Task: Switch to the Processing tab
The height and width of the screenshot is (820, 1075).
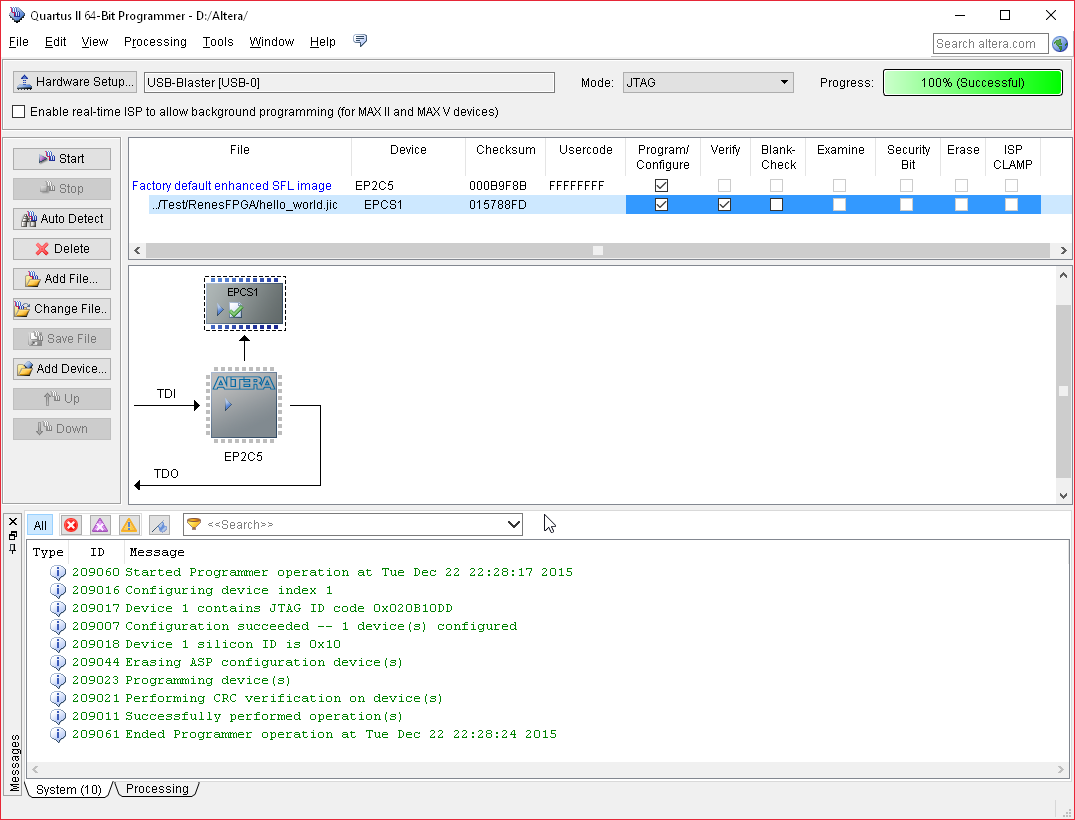Action: 157,788
